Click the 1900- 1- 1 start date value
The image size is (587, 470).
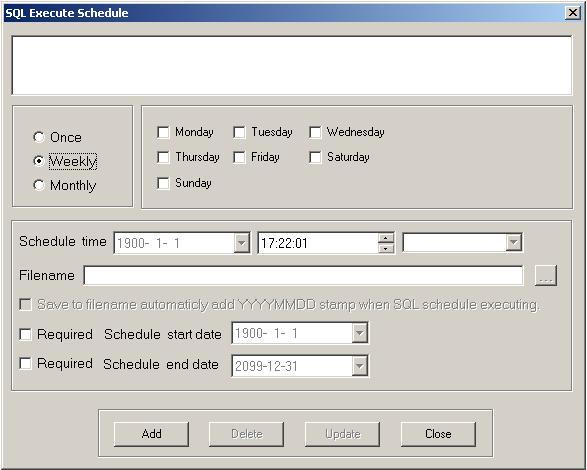point(266,333)
